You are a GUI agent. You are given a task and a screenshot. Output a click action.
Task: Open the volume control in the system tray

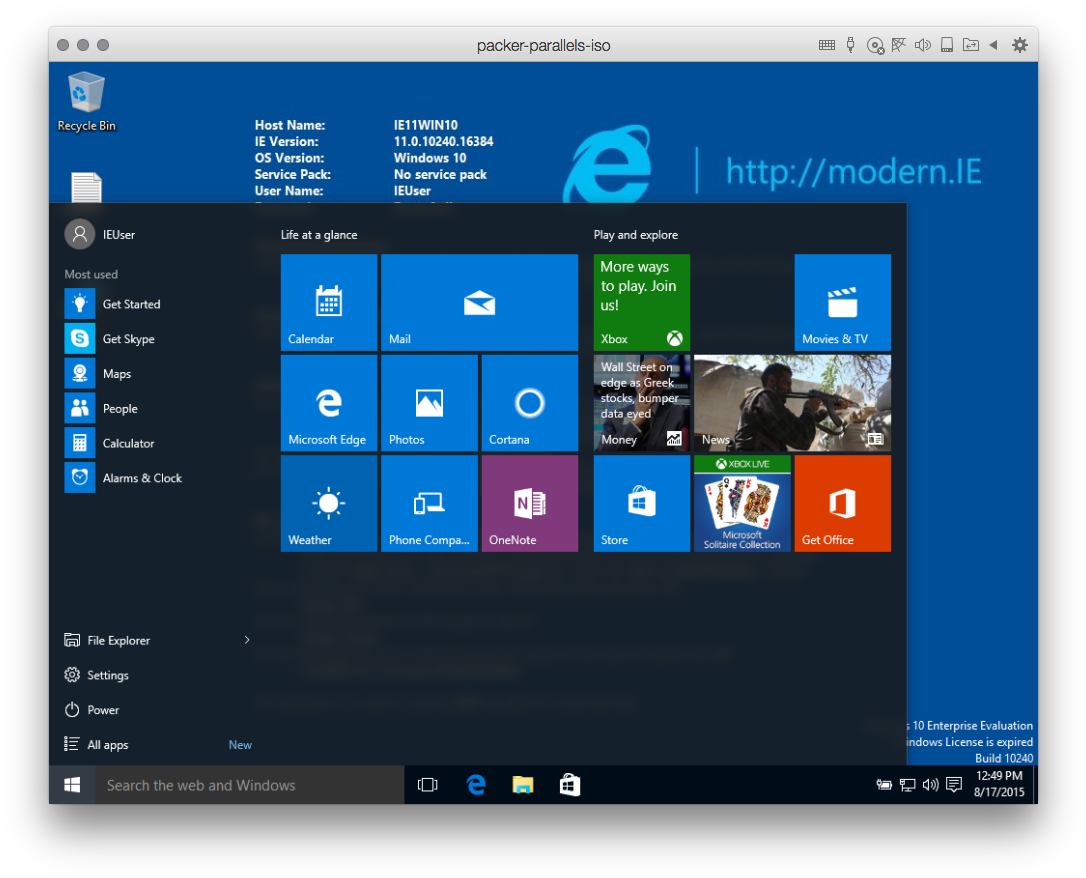[x=930, y=785]
